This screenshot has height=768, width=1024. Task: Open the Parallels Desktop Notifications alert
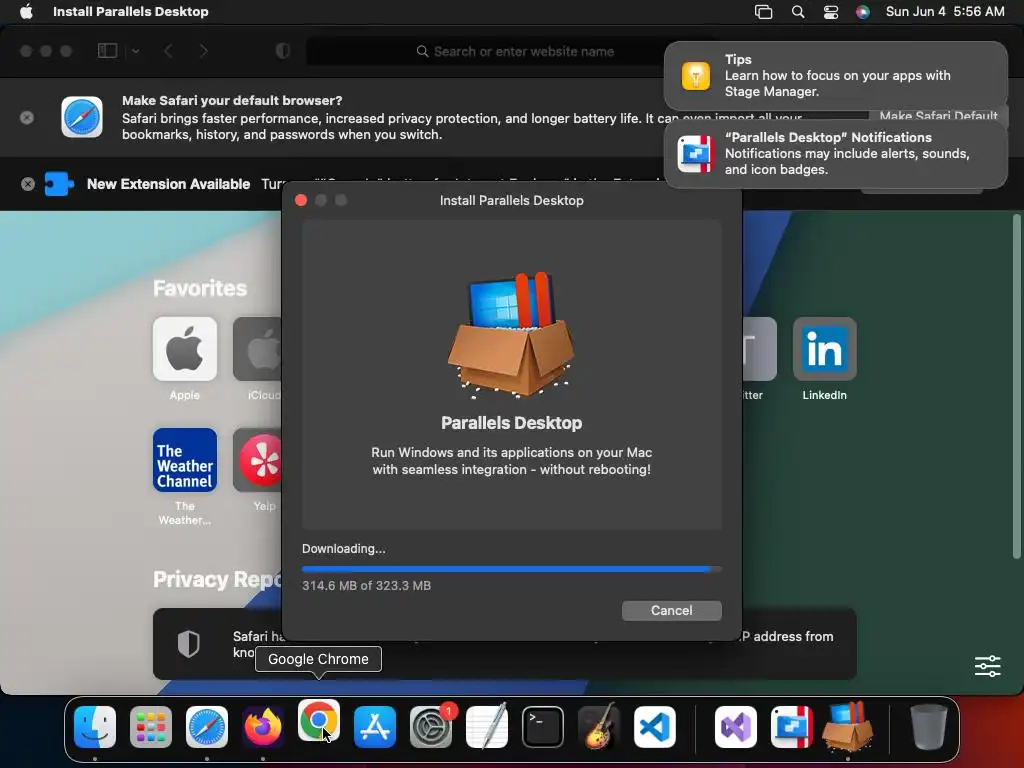836,154
